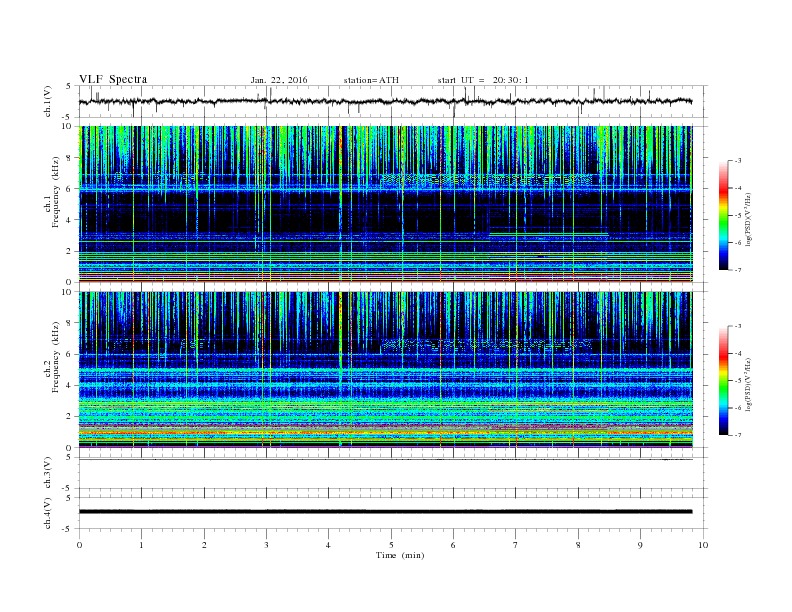Click inside the ch.1 spectrogram panel
The width and height of the screenshot is (792, 612).
click(385, 204)
